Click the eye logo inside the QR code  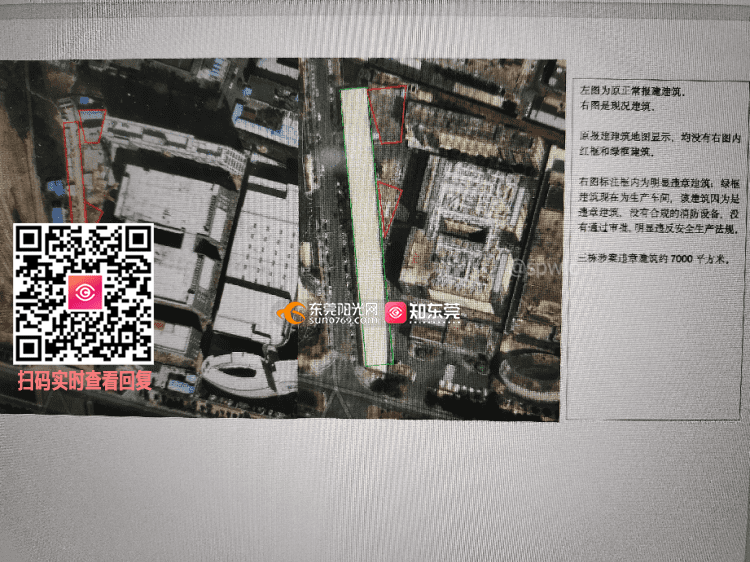(x=83, y=293)
